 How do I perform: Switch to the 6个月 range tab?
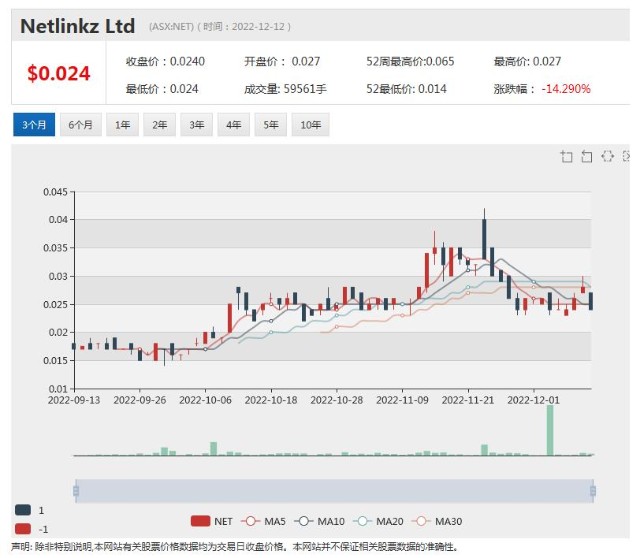coord(80,124)
